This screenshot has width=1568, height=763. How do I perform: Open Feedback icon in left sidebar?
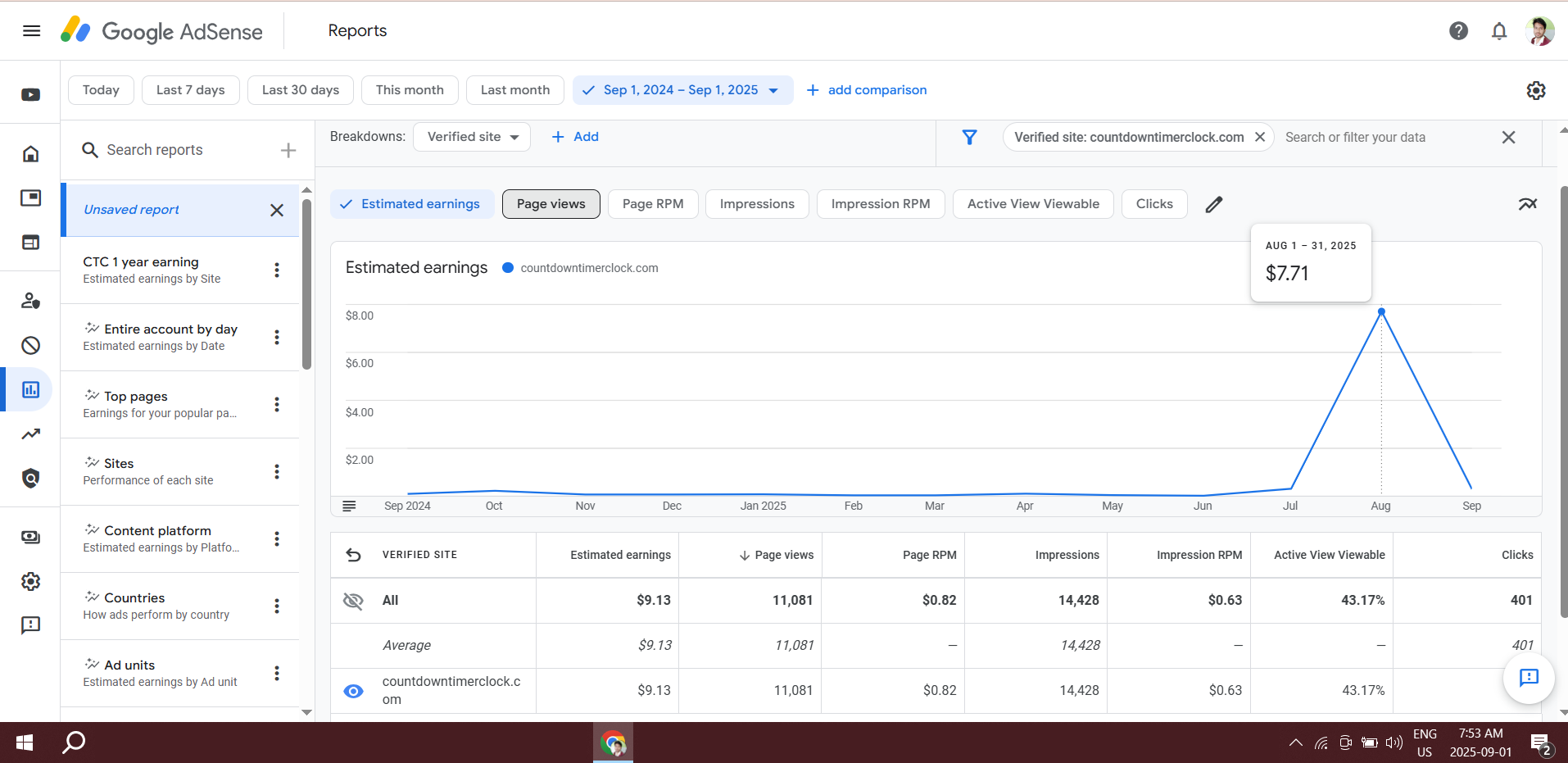(31, 625)
